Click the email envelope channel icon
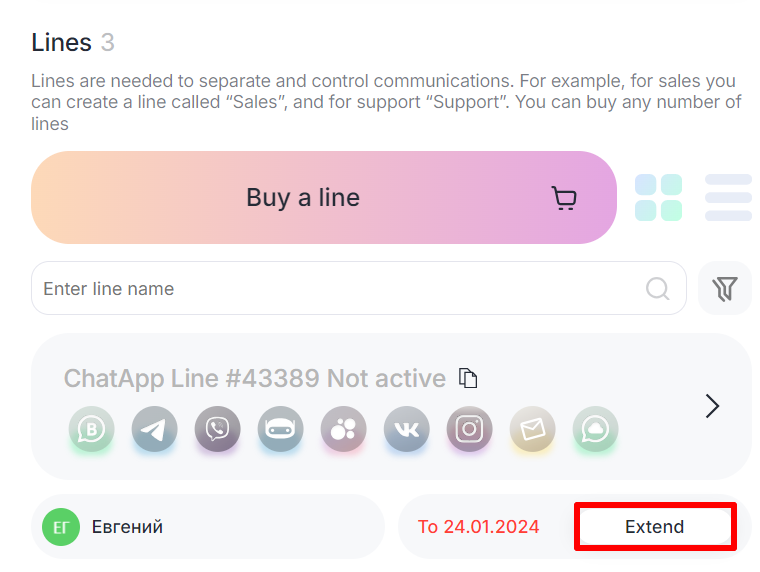Screen dimensions: 760x572 (532, 430)
